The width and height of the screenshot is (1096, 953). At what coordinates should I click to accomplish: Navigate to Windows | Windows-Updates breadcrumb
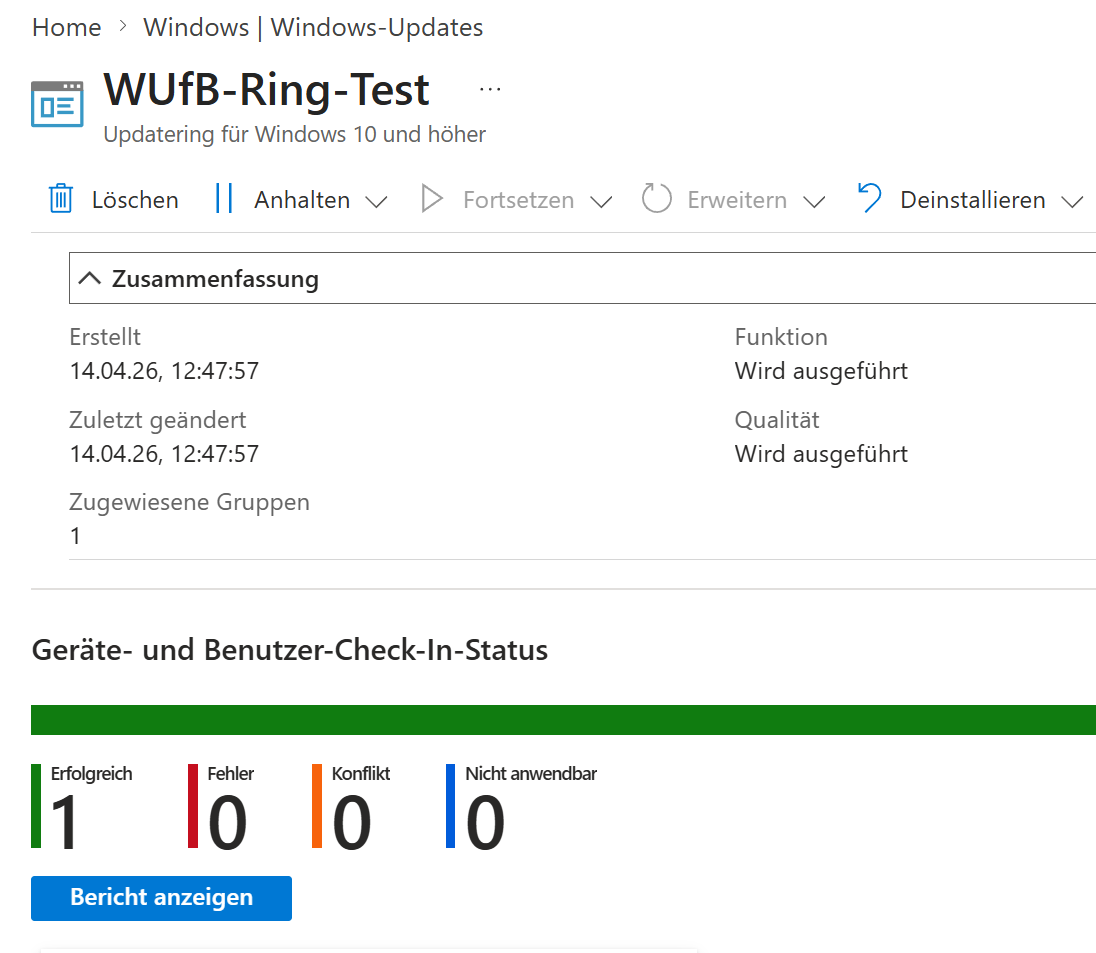tap(313, 27)
